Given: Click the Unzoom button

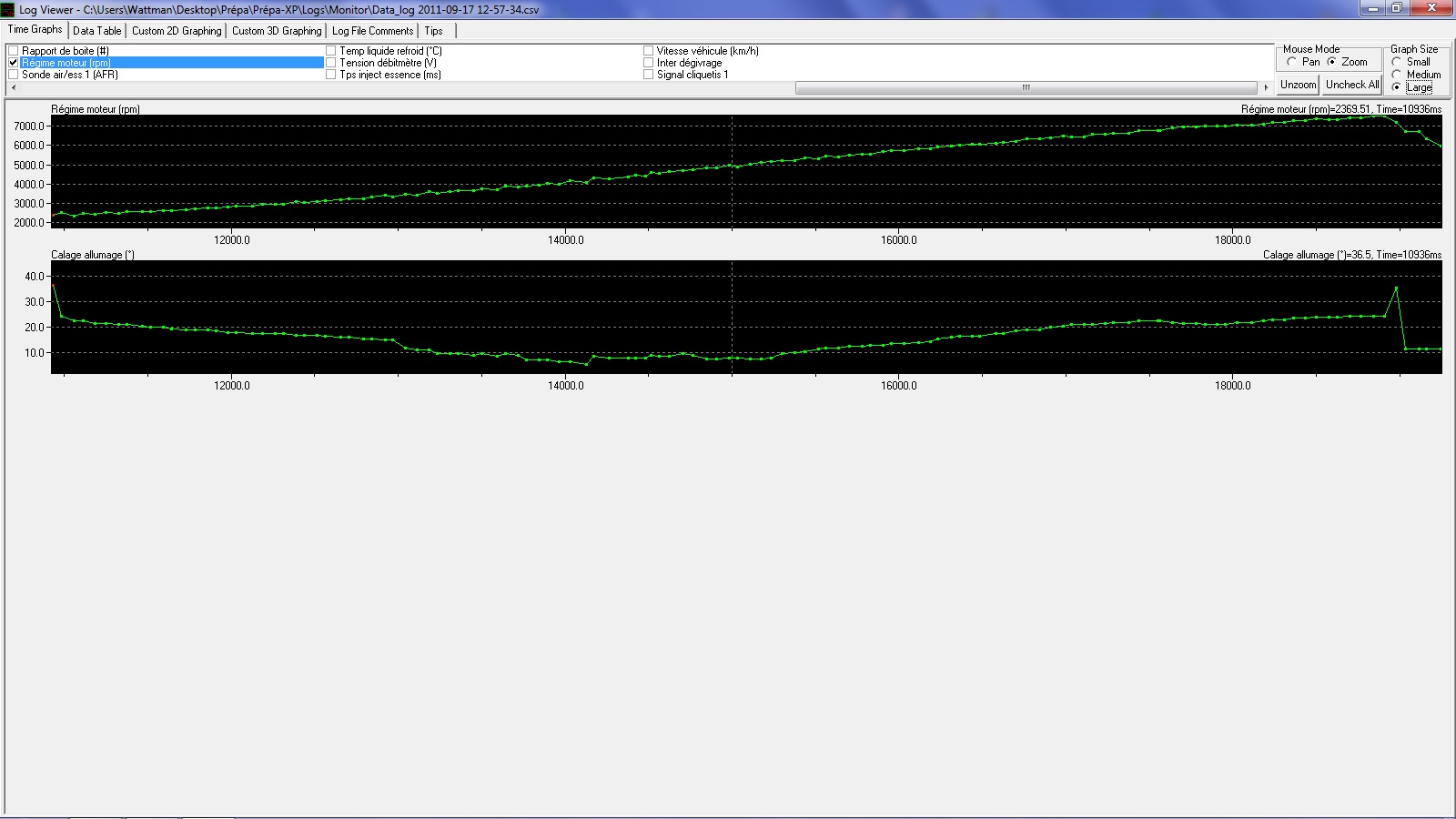Looking at the screenshot, I should tap(1298, 85).
